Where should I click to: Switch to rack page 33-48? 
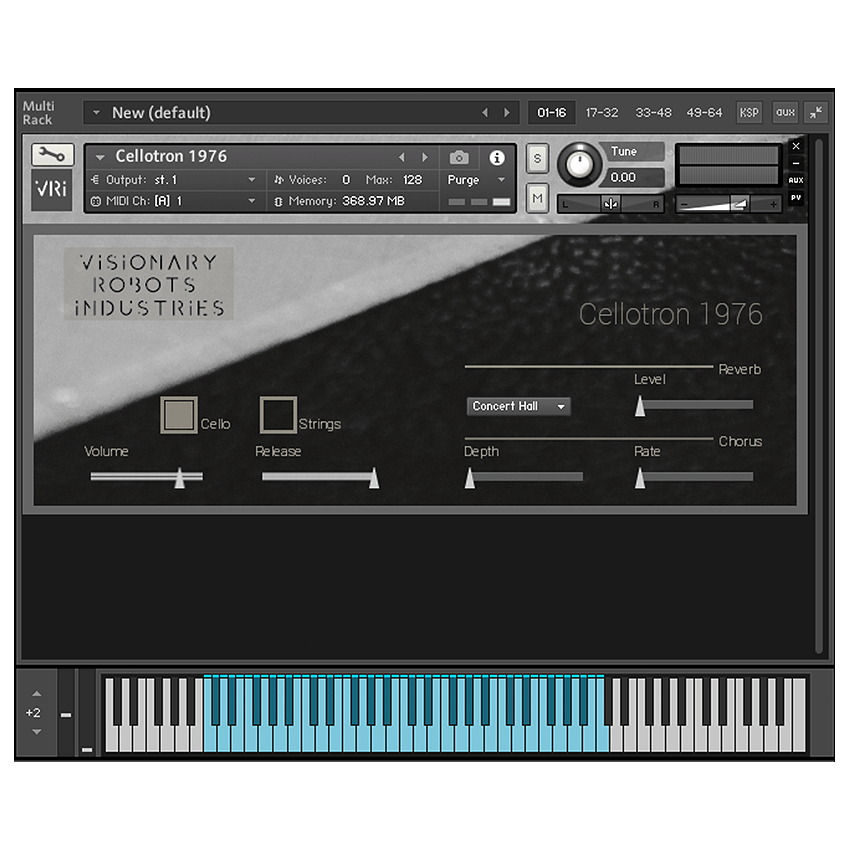[653, 113]
